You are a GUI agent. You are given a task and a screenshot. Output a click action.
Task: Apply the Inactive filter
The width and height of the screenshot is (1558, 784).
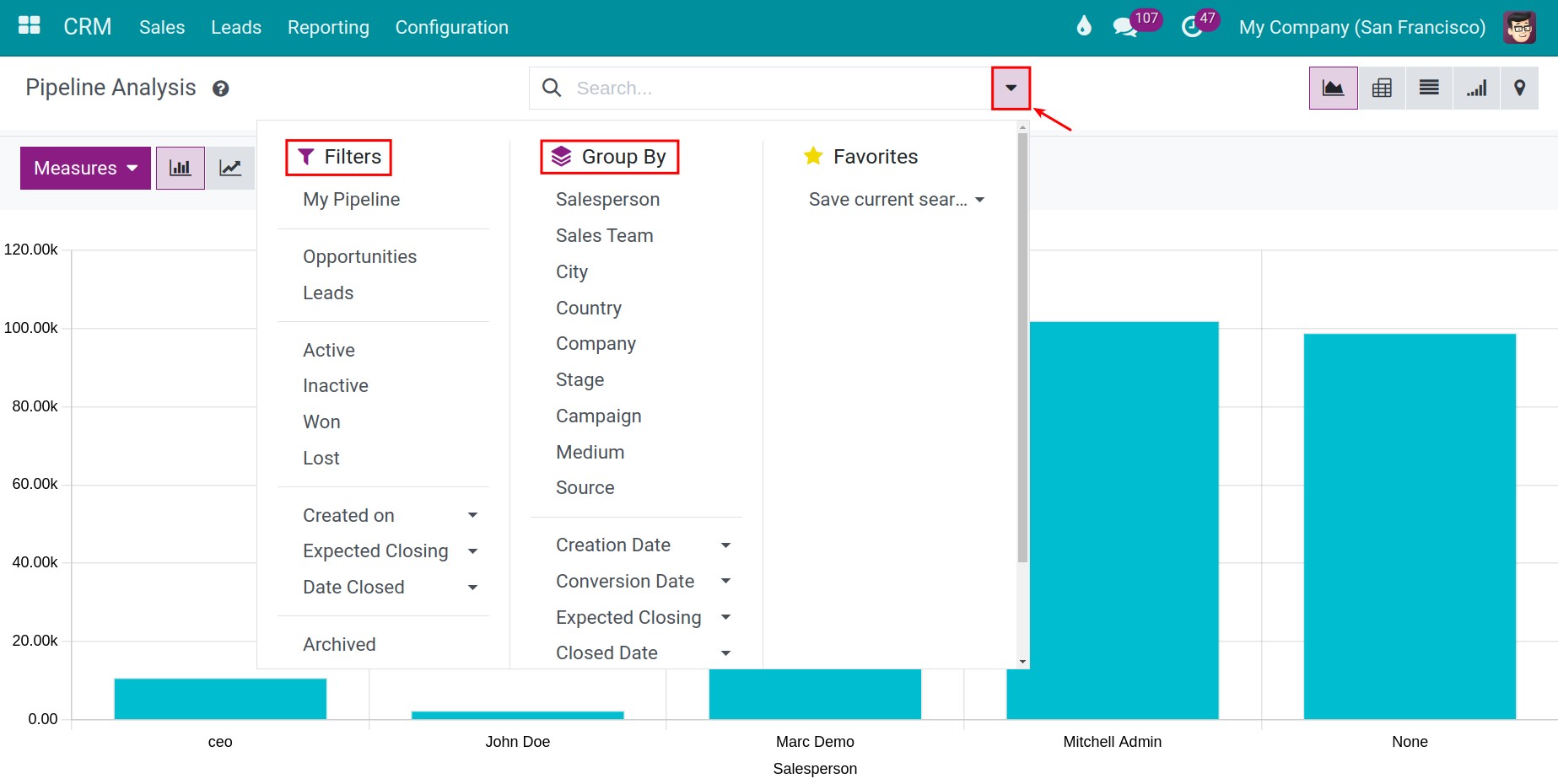pos(336,386)
